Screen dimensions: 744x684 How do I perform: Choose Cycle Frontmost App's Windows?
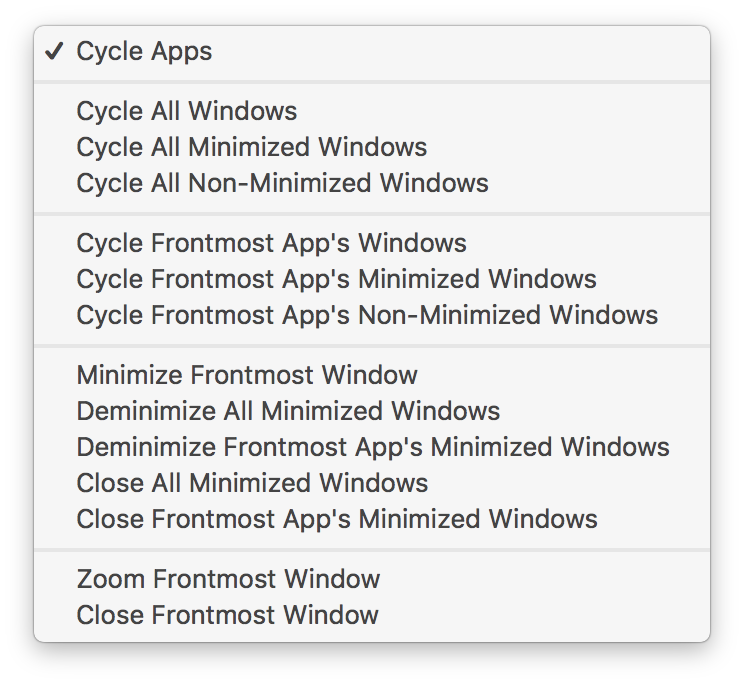click(x=271, y=243)
